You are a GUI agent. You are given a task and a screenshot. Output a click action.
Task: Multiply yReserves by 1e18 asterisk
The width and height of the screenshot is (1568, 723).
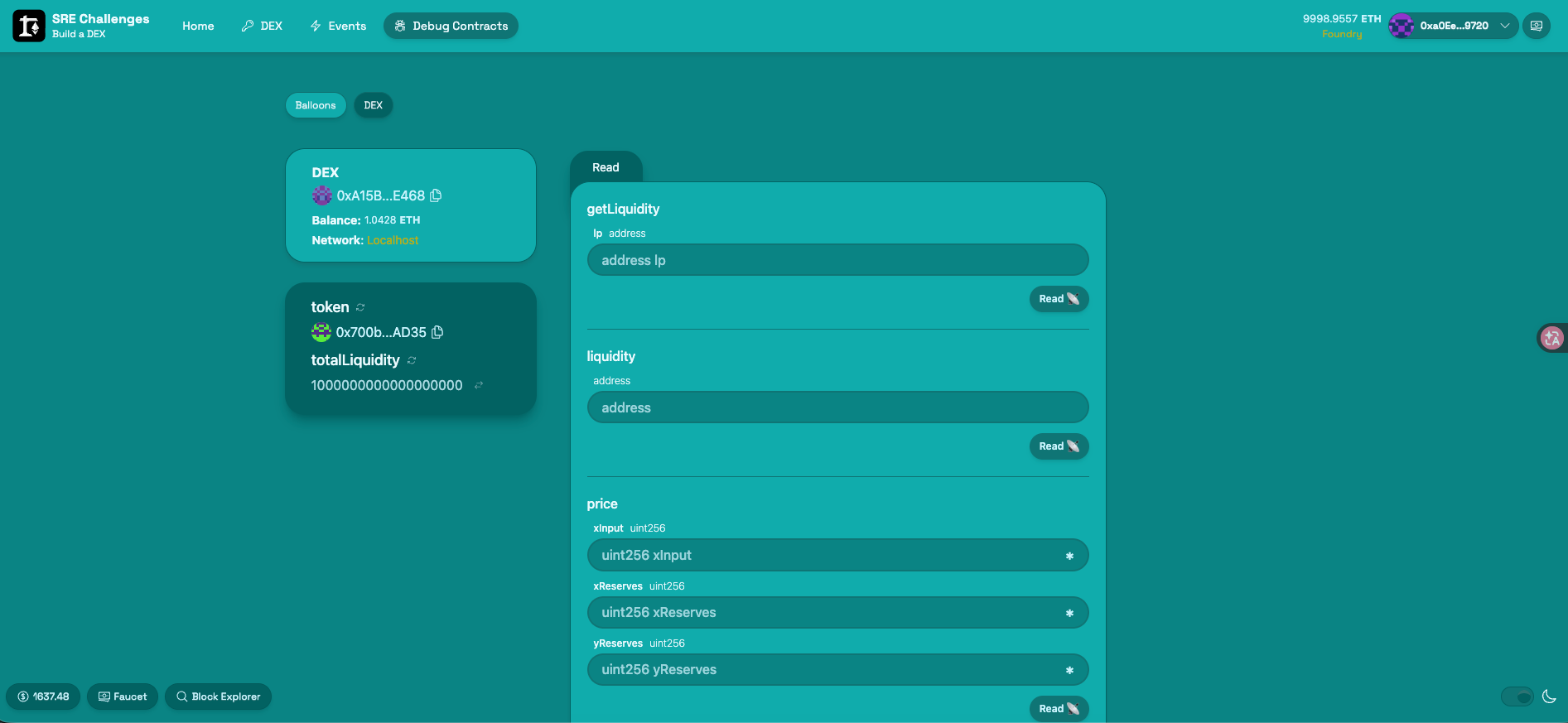click(1069, 670)
